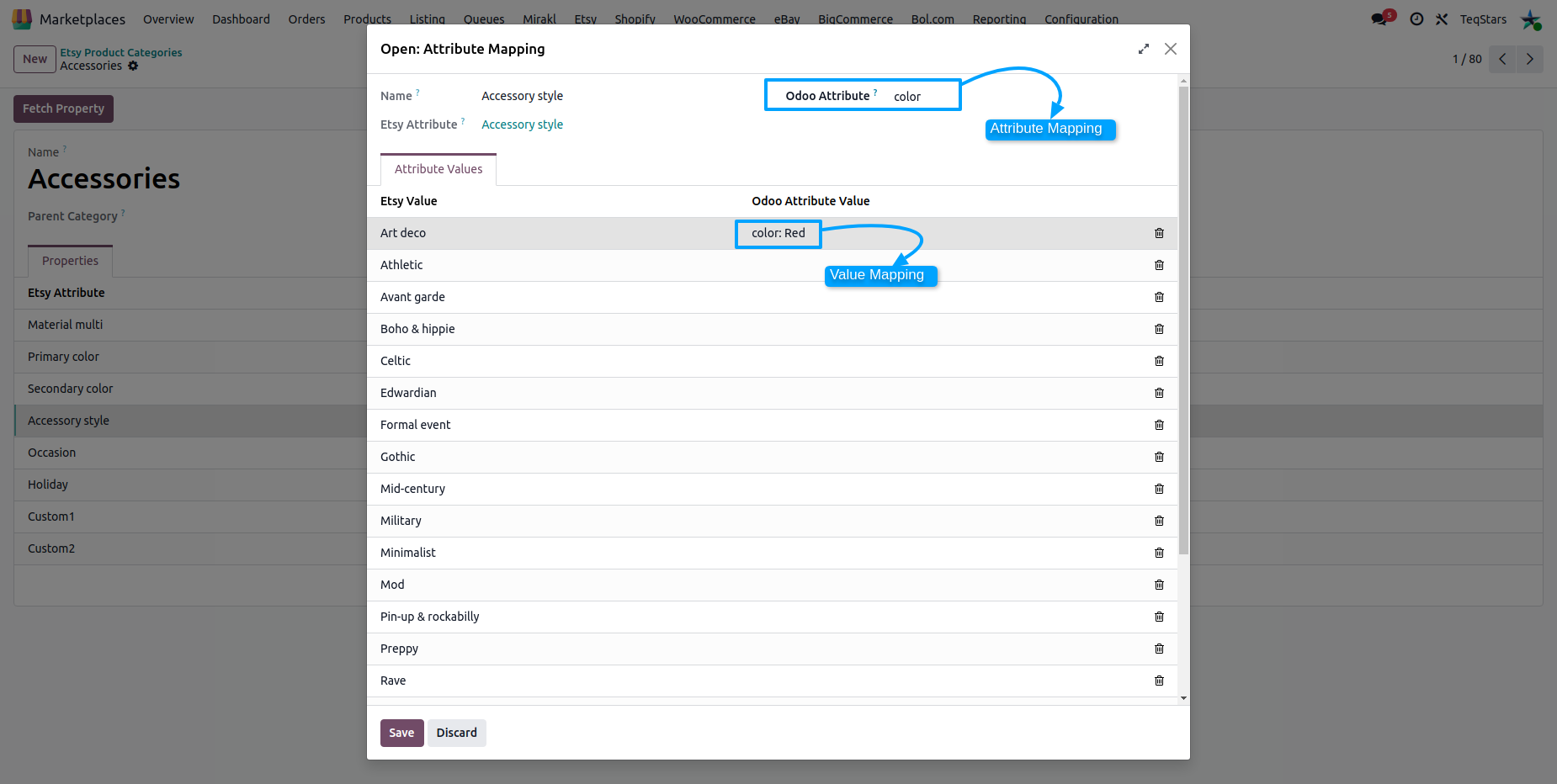
Task: Open the debug tools icon
Action: (x=1442, y=19)
